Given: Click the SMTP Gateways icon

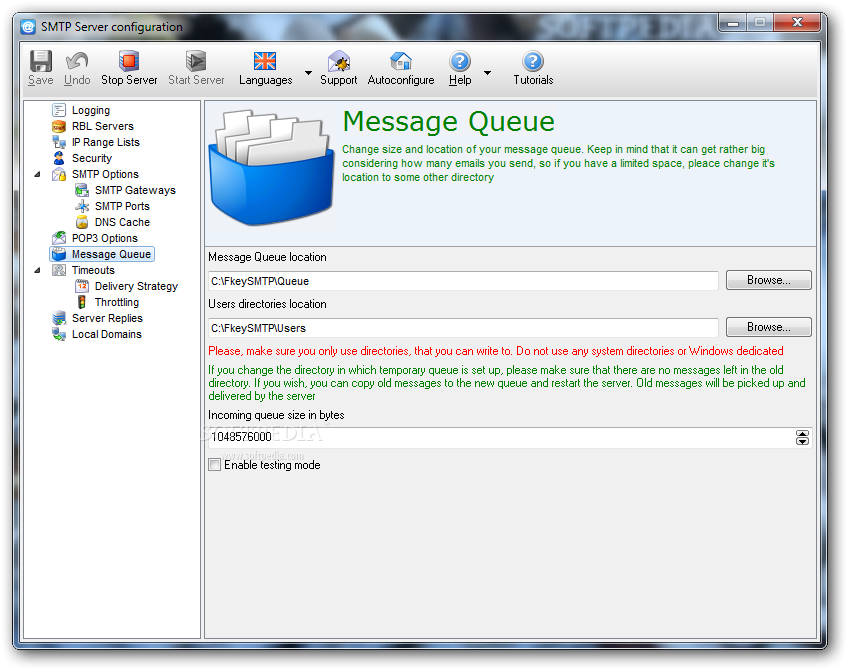Looking at the screenshot, I should pyautogui.click(x=82, y=190).
